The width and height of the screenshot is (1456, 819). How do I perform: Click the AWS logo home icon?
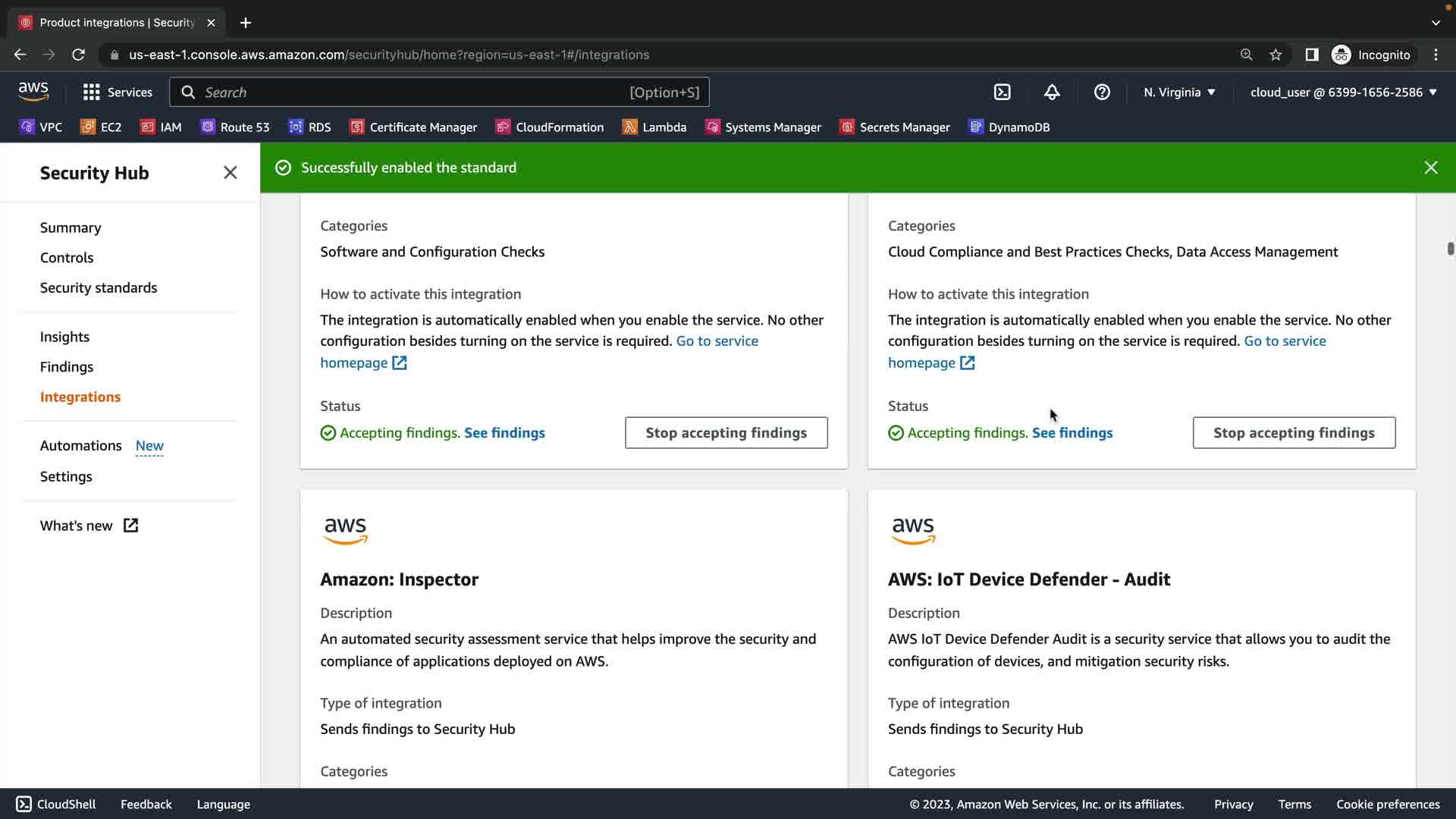pyautogui.click(x=33, y=92)
